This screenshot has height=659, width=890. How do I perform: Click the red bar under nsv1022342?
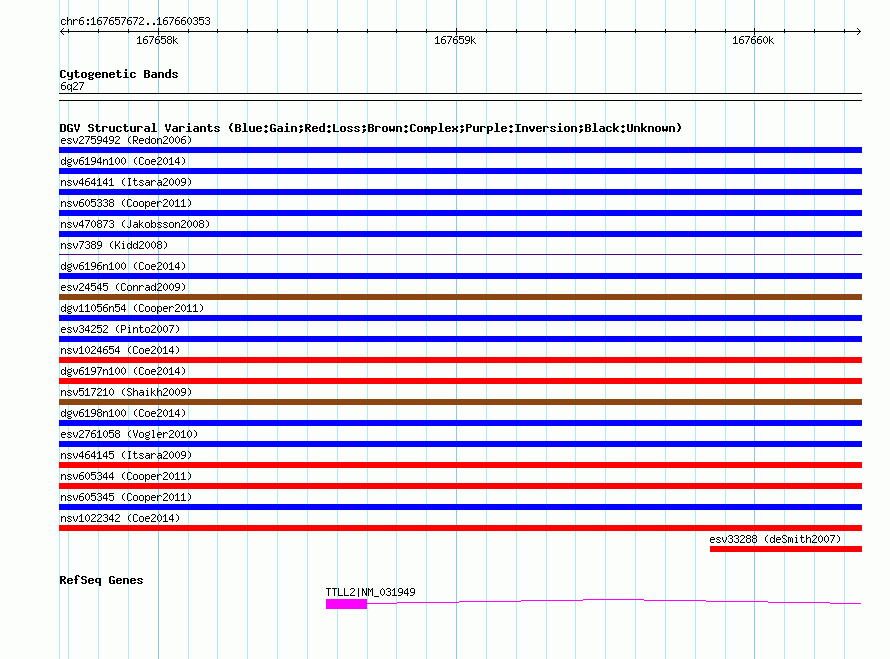[460, 528]
